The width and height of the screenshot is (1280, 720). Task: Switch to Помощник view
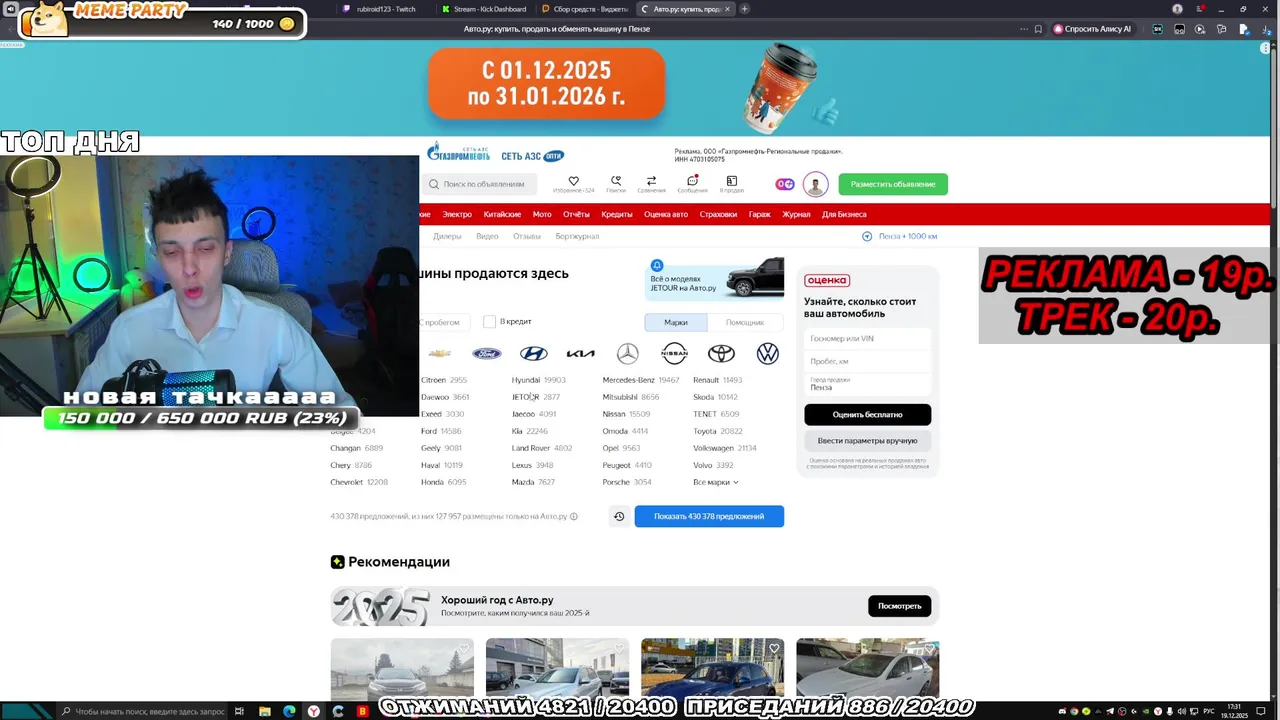pos(745,322)
